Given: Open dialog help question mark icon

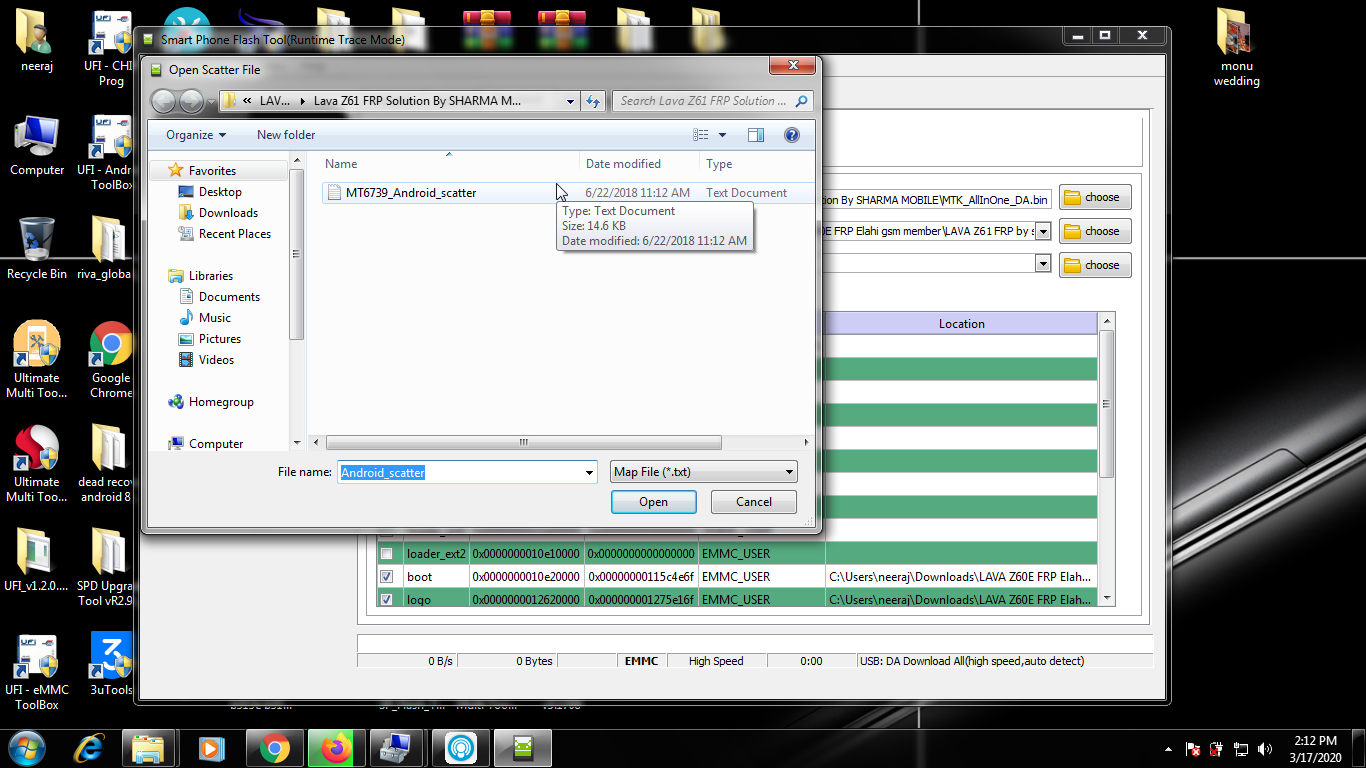Looking at the screenshot, I should [x=792, y=135].
